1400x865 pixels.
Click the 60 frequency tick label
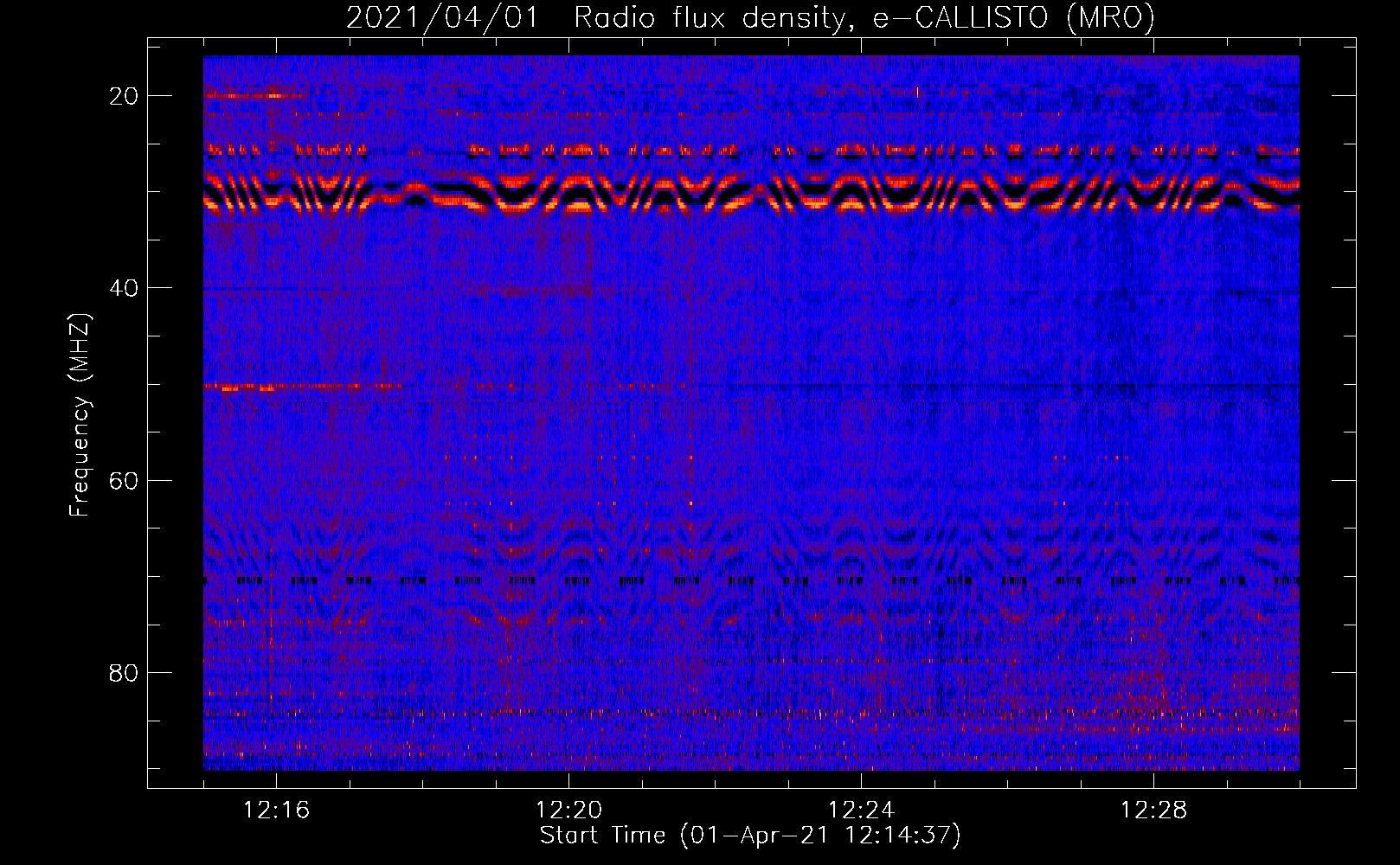[124, 480]
